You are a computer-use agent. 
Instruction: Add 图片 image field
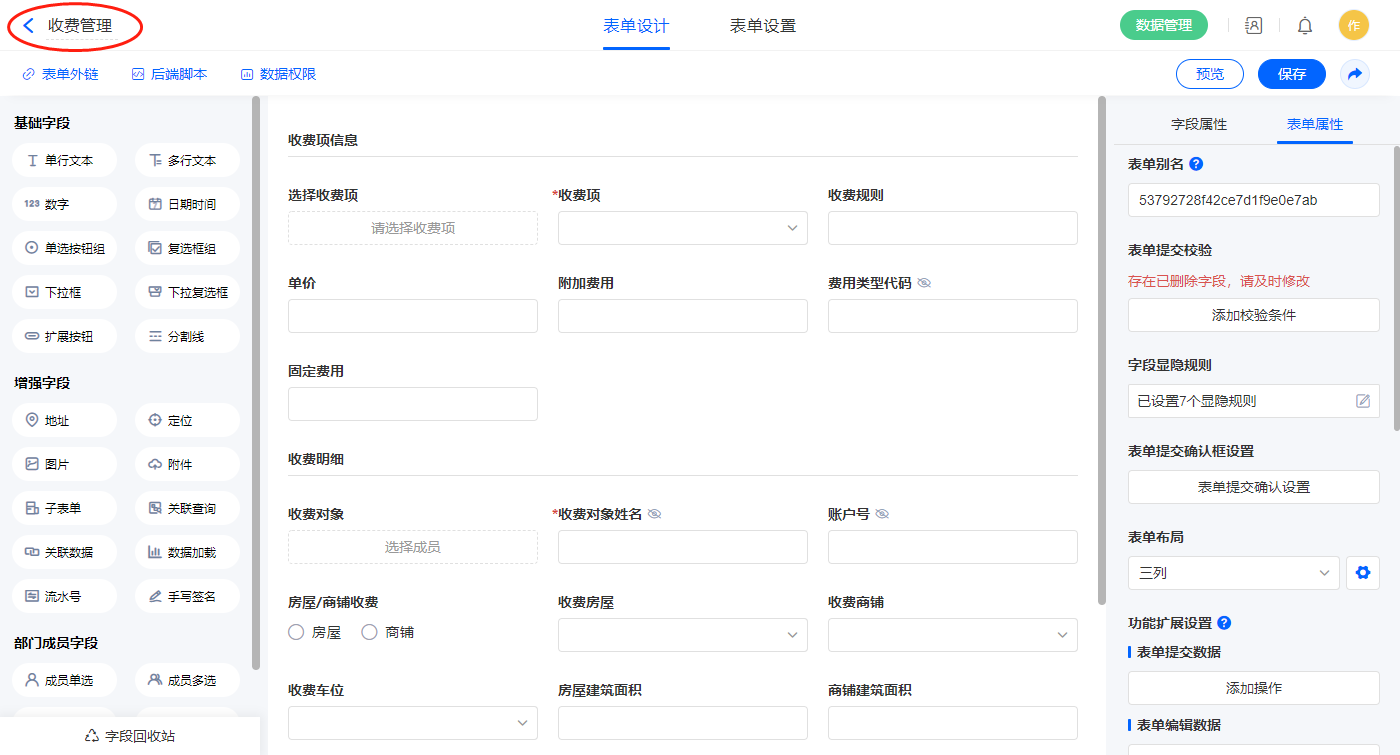coord(64,464)
